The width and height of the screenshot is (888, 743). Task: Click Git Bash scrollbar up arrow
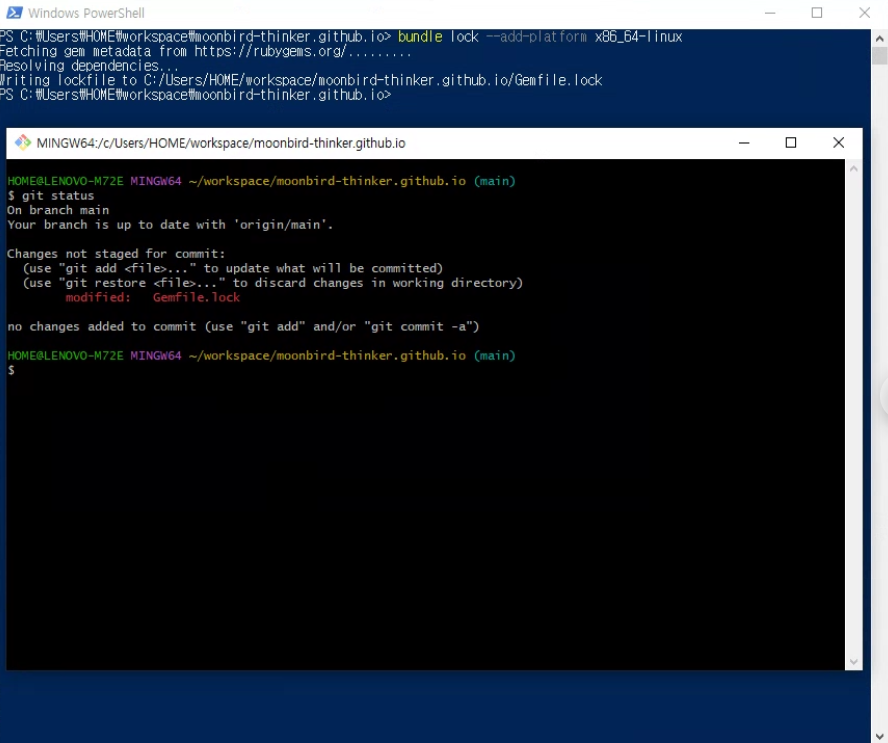tap(853, 169)
